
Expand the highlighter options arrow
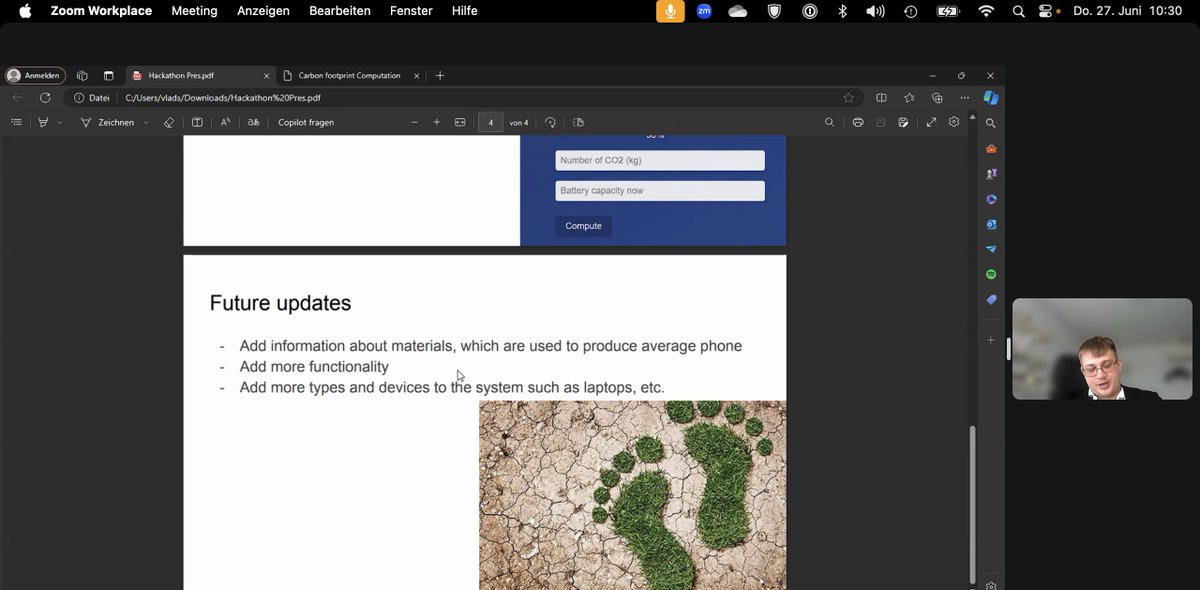pos(59,122)
